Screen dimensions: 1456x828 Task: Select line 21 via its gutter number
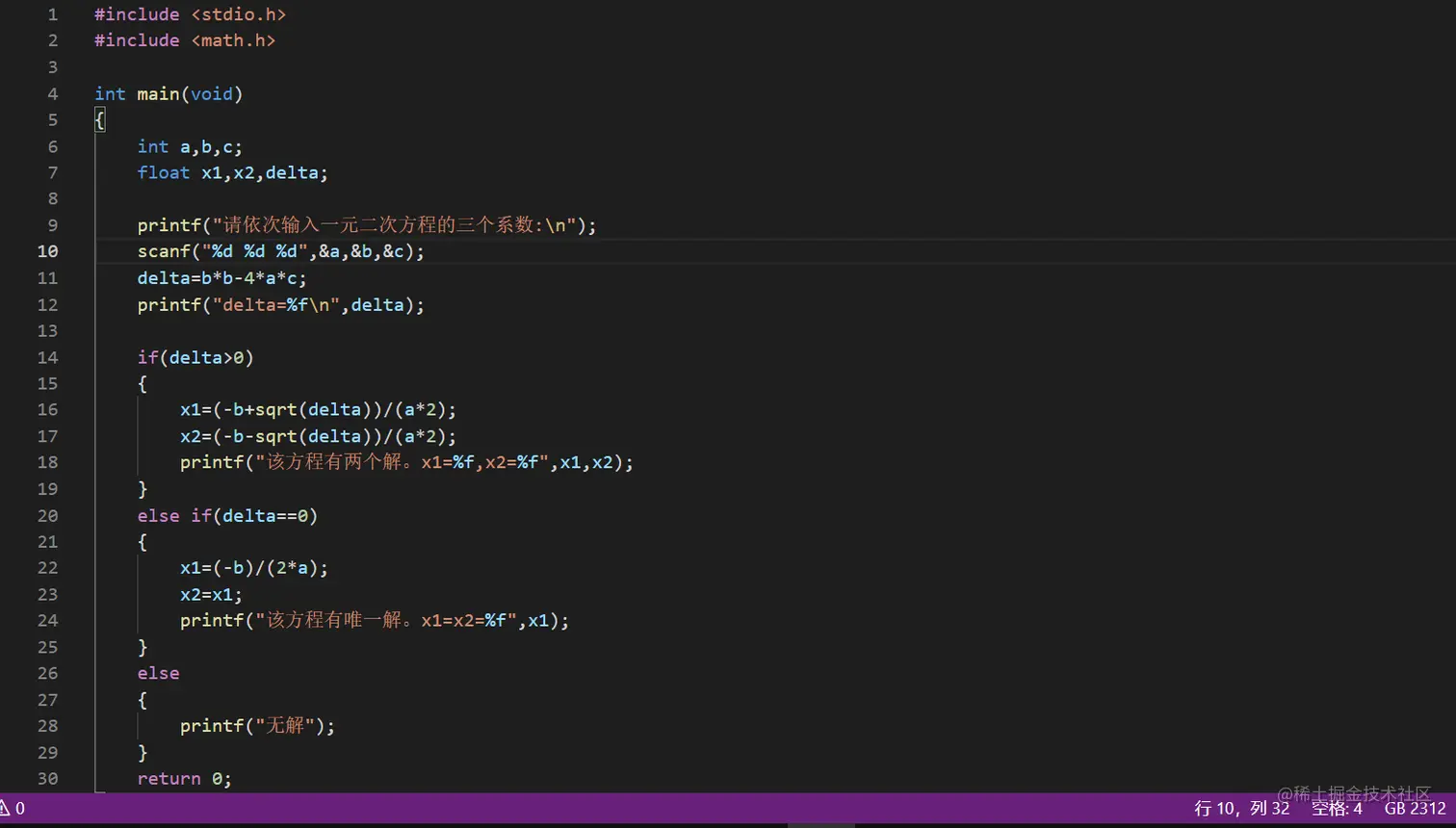pyautogui.click(x=48, y=542)
